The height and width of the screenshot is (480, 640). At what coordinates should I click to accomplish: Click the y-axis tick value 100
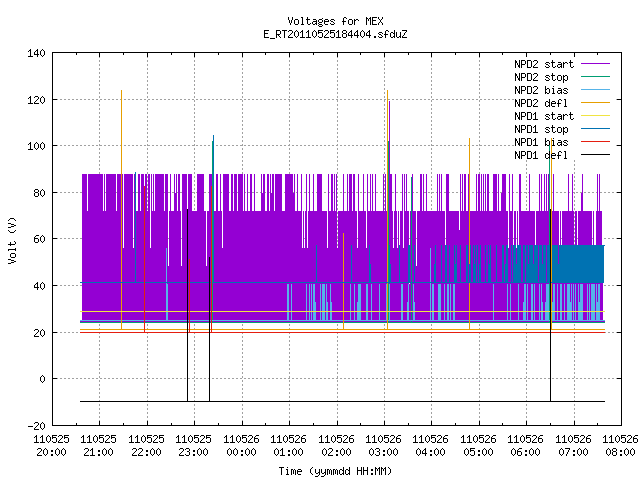tap(36, 146)
